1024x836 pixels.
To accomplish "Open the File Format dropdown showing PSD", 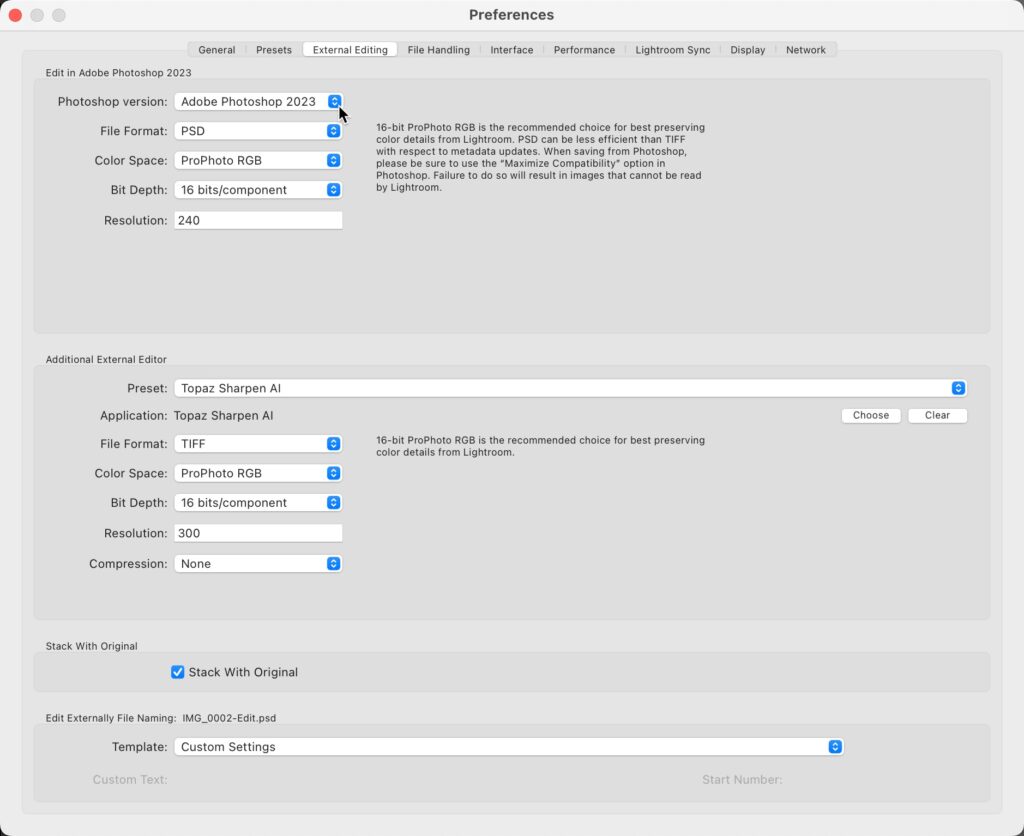I will (x=258, y=131).
